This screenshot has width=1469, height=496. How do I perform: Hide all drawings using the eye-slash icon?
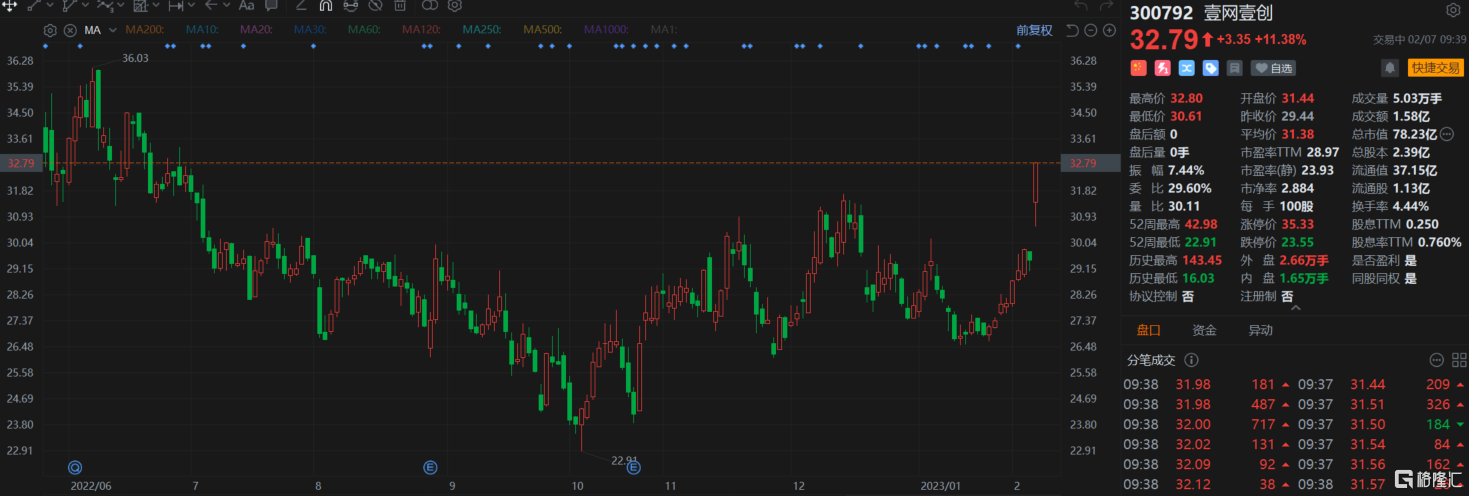pyautogui.click(x=374, y=6)
